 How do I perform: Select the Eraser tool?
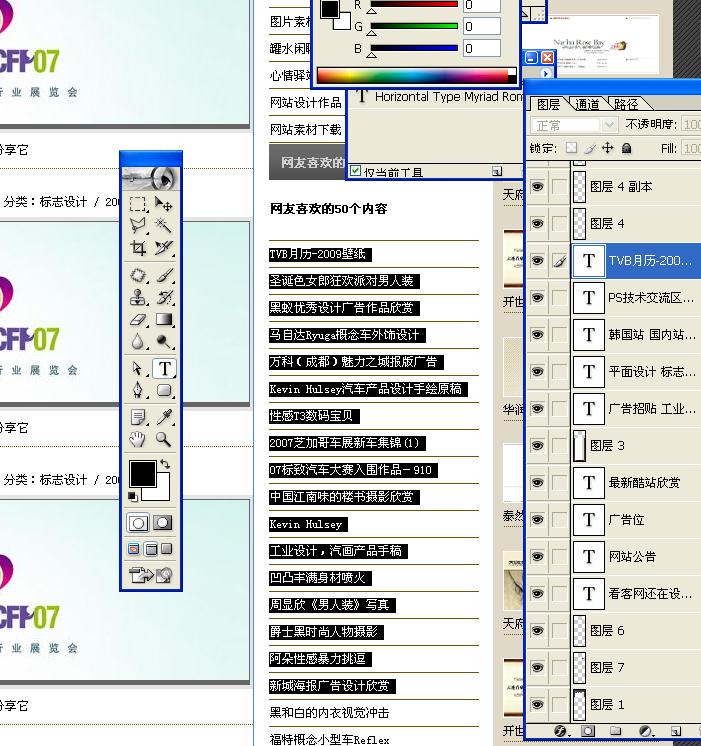pos(138,319)
